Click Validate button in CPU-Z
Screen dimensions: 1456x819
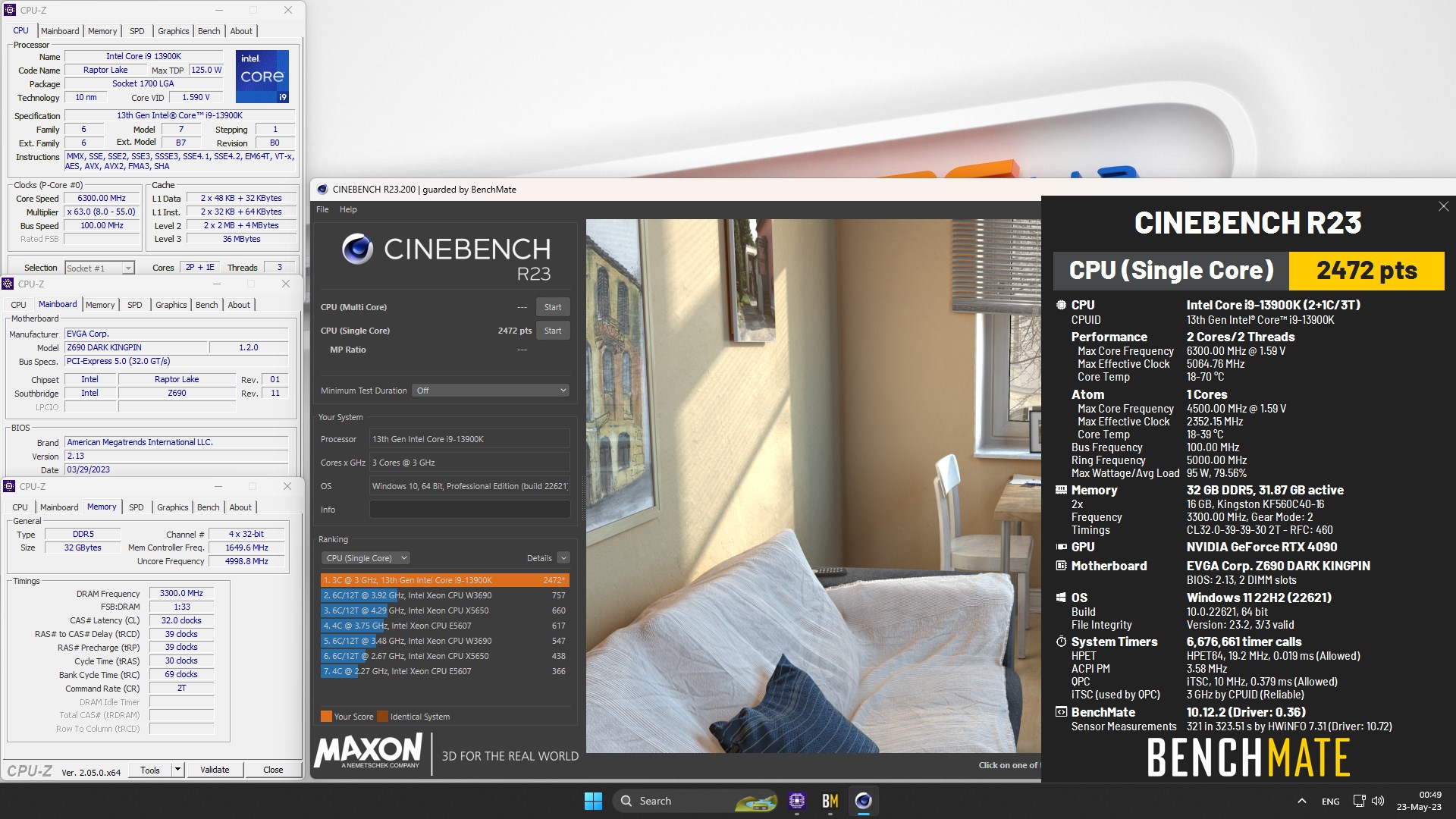point(215,770)
